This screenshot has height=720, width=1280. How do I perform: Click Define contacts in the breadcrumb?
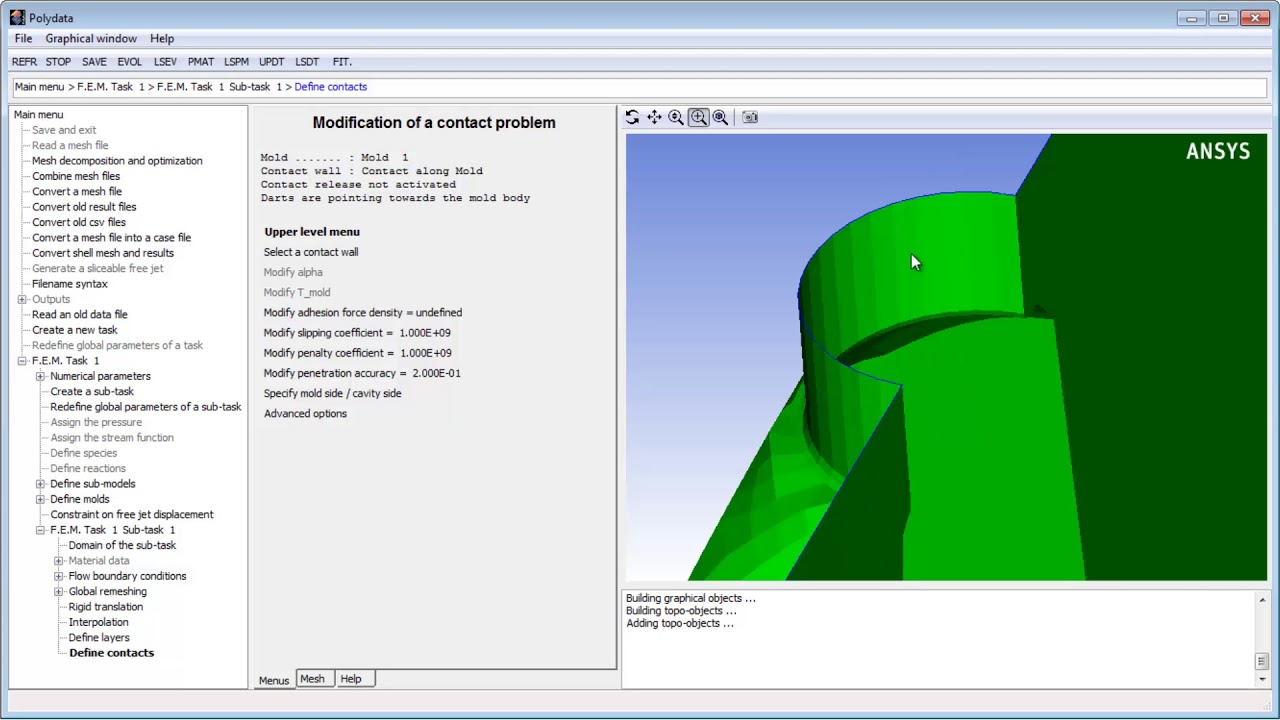pos(331,87)
